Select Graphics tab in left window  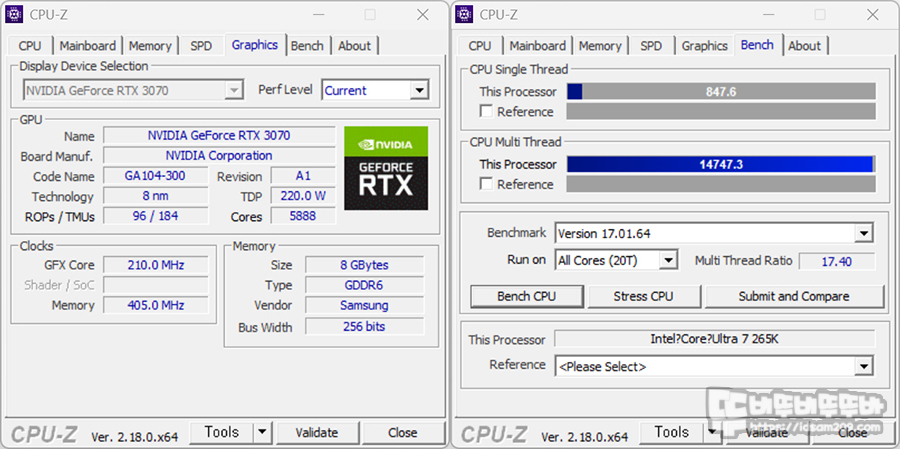(x=255, y=45)
